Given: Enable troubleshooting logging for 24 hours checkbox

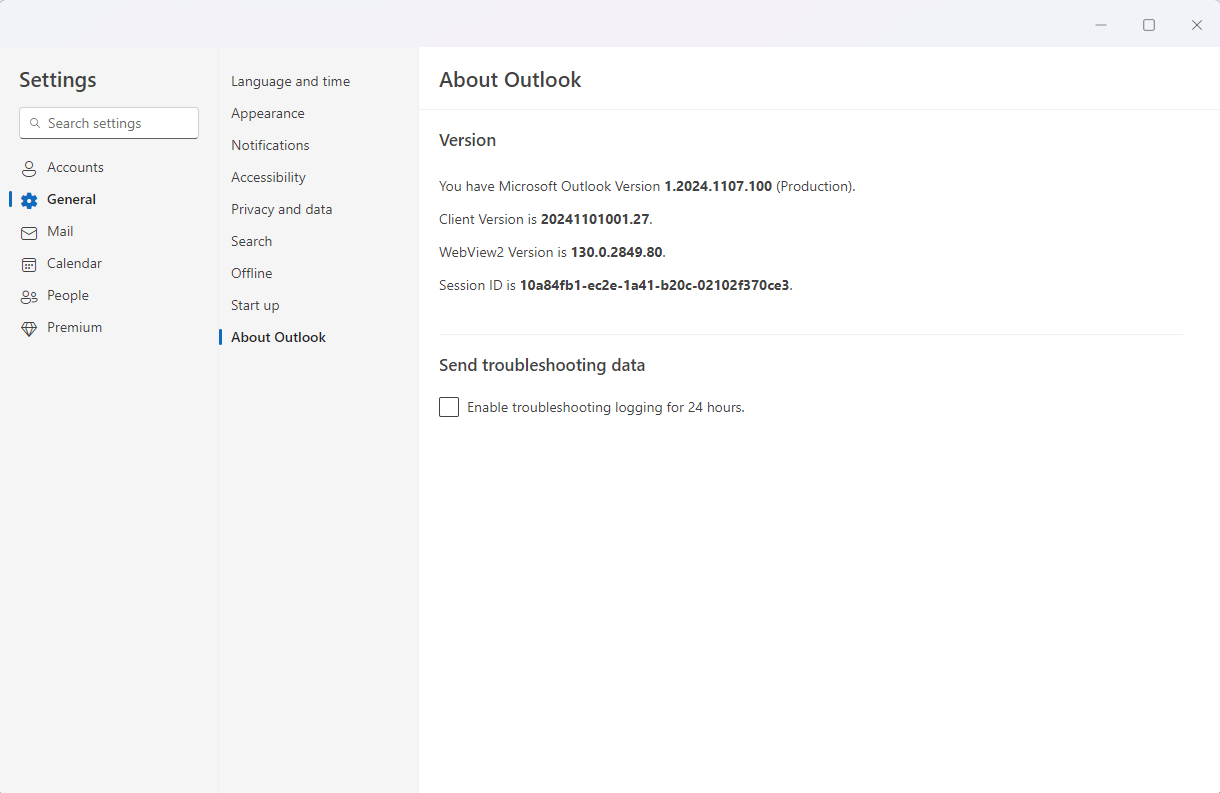Looking at the screenshot, I should pos(449,407).
